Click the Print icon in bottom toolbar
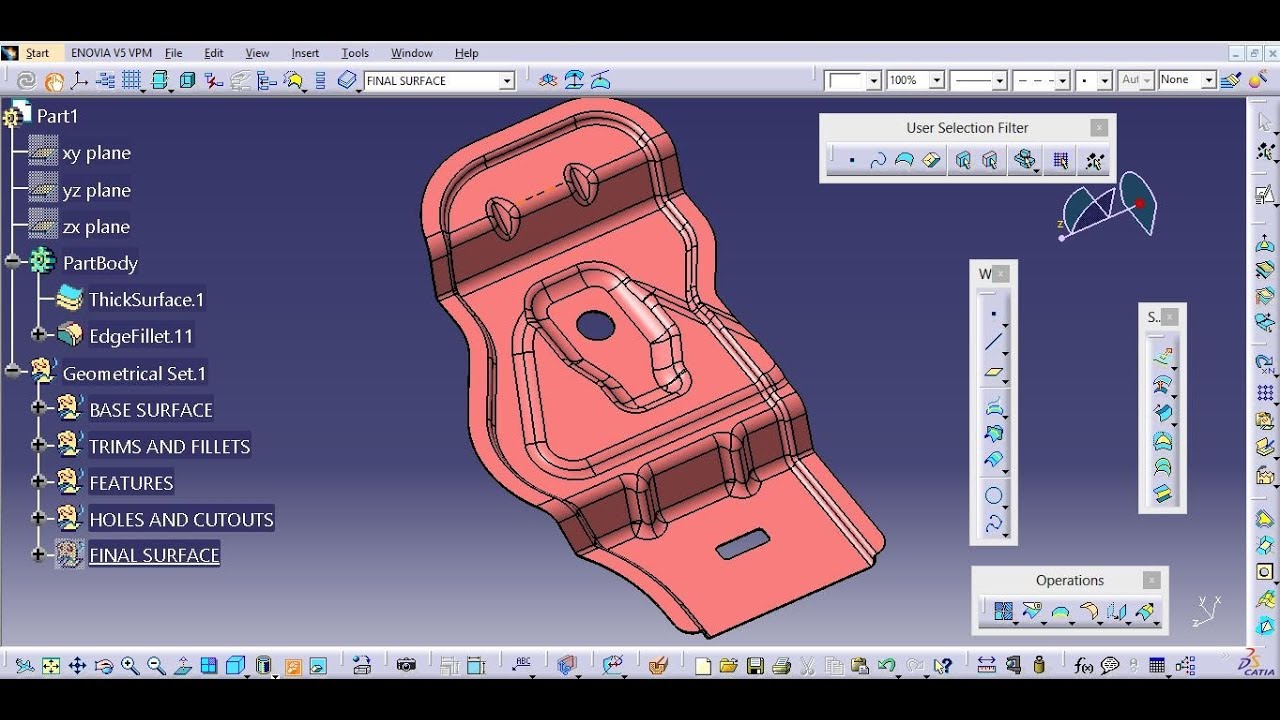 click(782, 665)
